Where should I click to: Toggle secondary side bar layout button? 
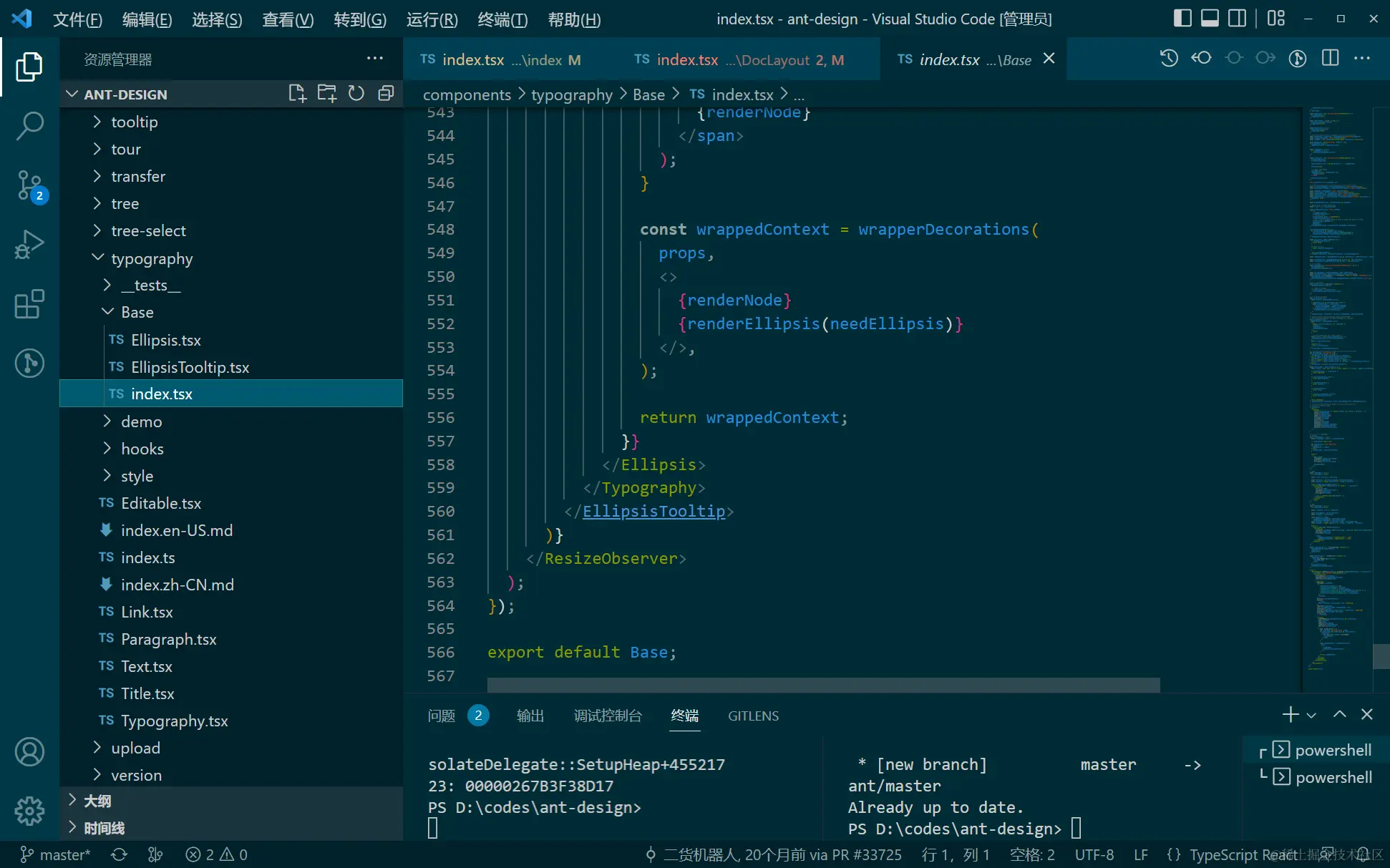tap(1237, 19)
